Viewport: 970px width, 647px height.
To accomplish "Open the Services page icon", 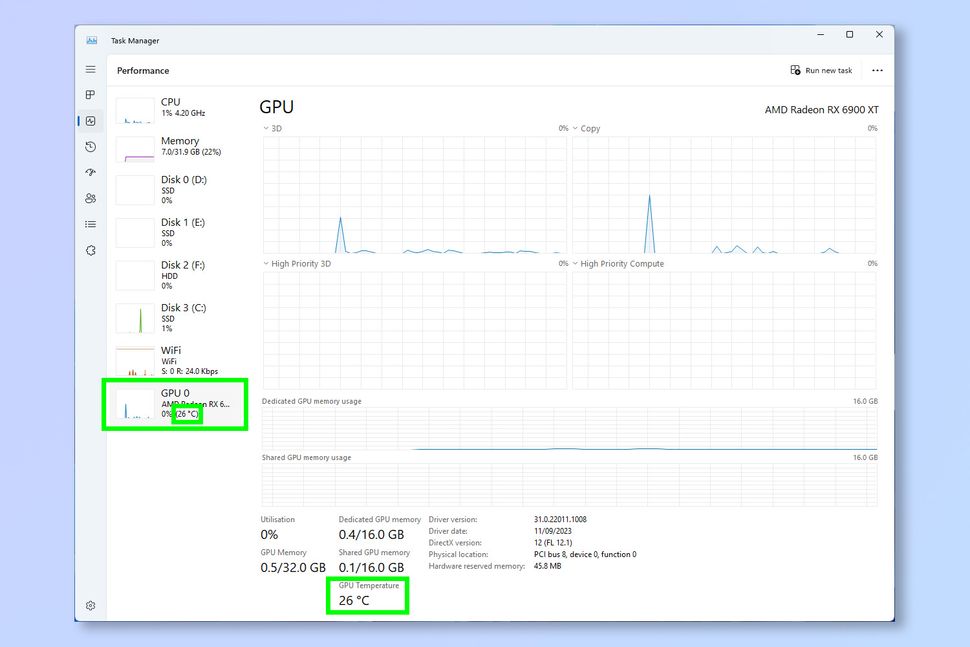I will click(90, 250).
